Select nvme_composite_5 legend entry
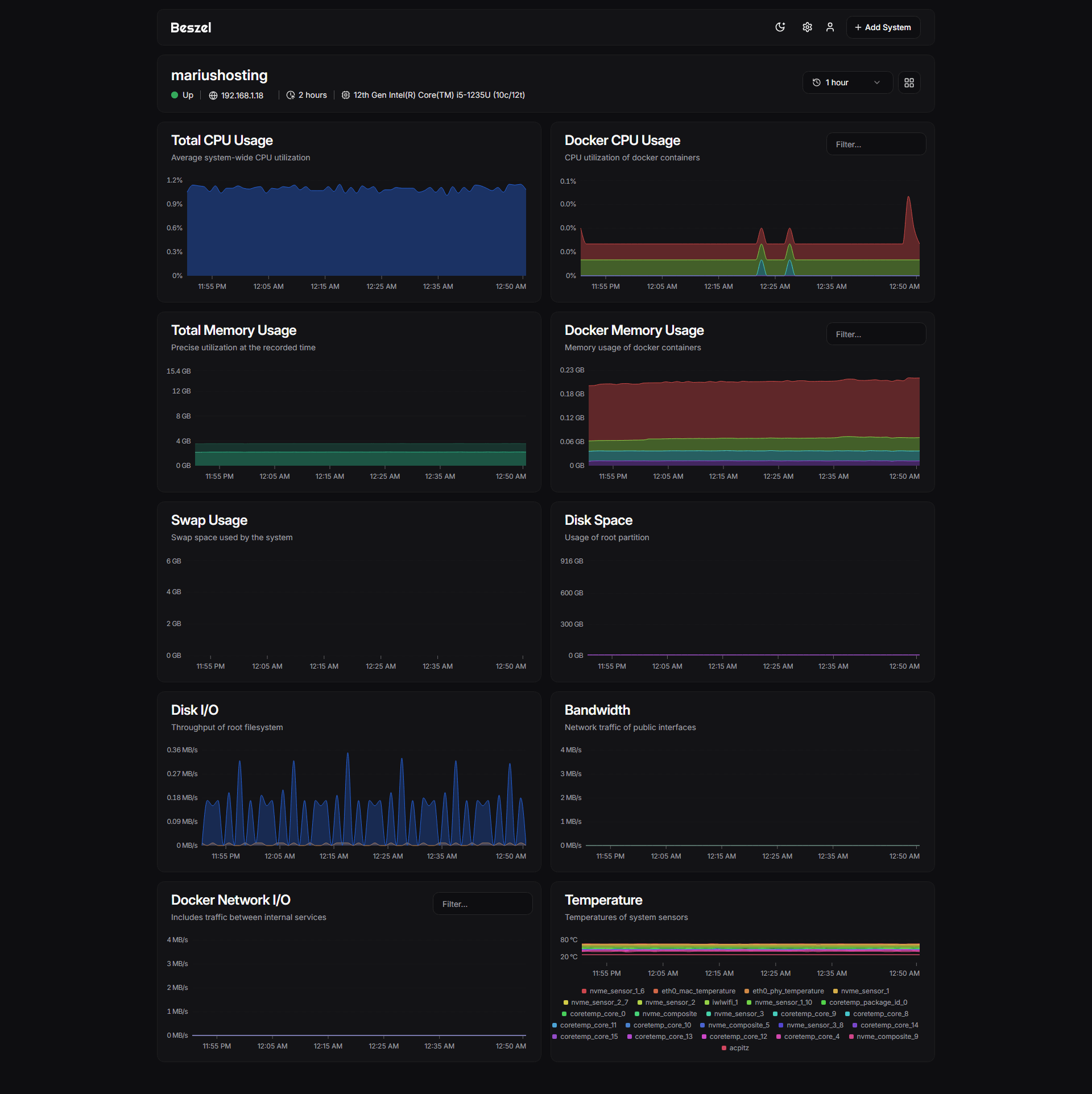Image resolution: width=1092 pixels, height=1094 pixels. point(734,1025)
